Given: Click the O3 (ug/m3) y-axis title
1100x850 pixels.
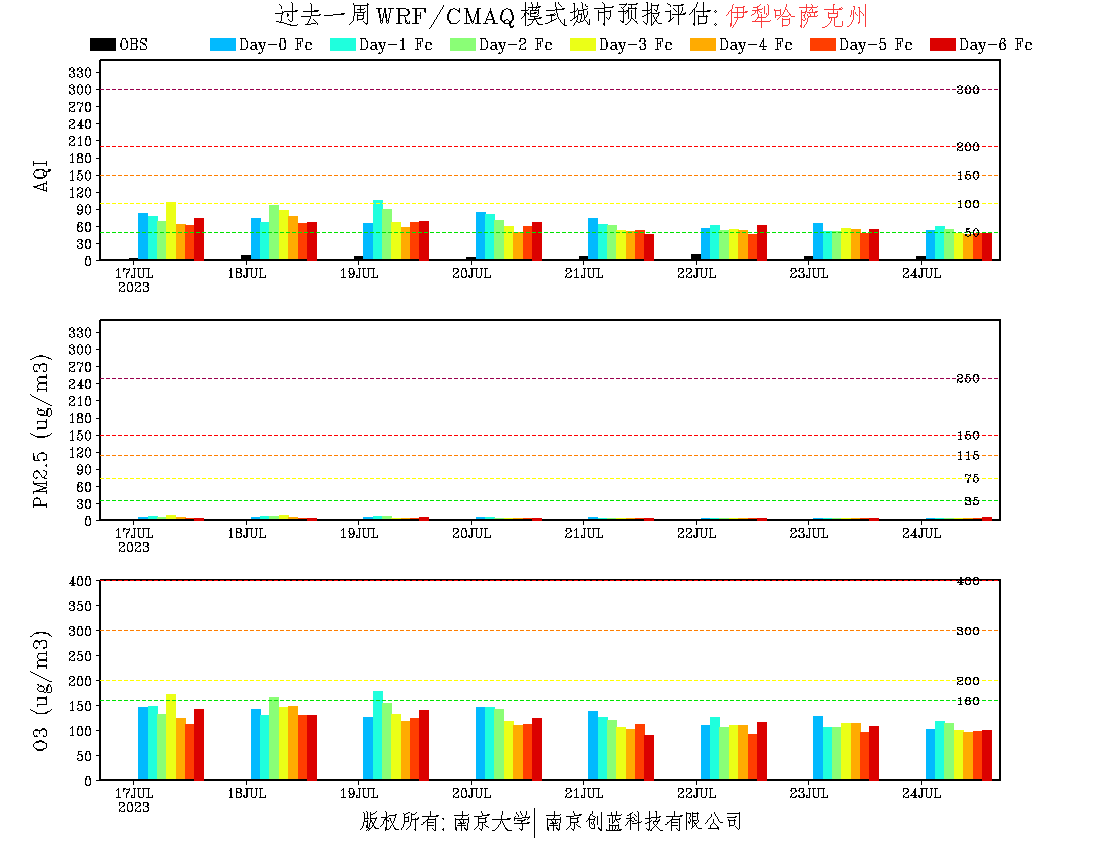Looking at the screenshot, I should (x=42, y=690).
